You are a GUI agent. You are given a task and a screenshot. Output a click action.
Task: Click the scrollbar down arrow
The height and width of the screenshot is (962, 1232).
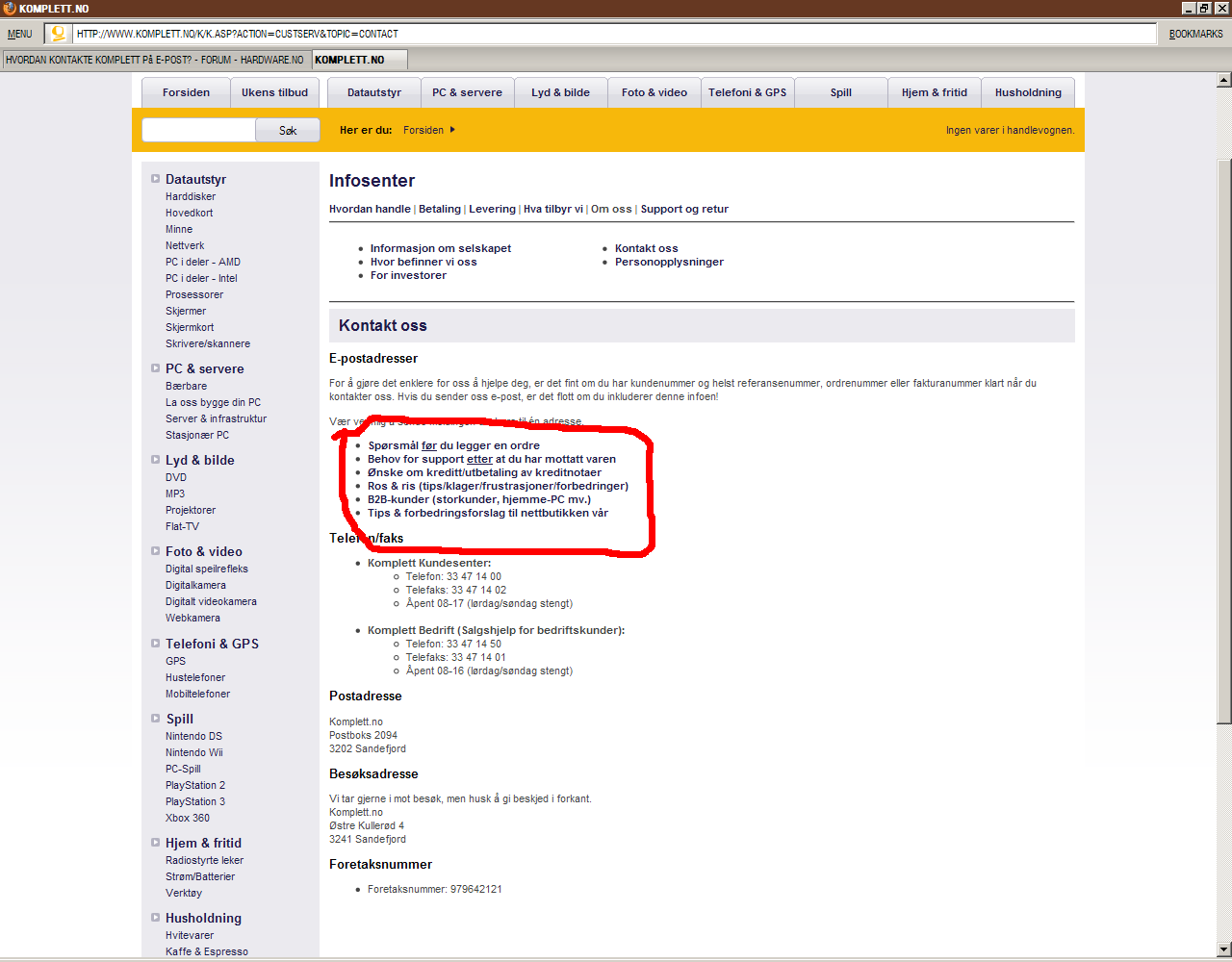[1224, 950]
